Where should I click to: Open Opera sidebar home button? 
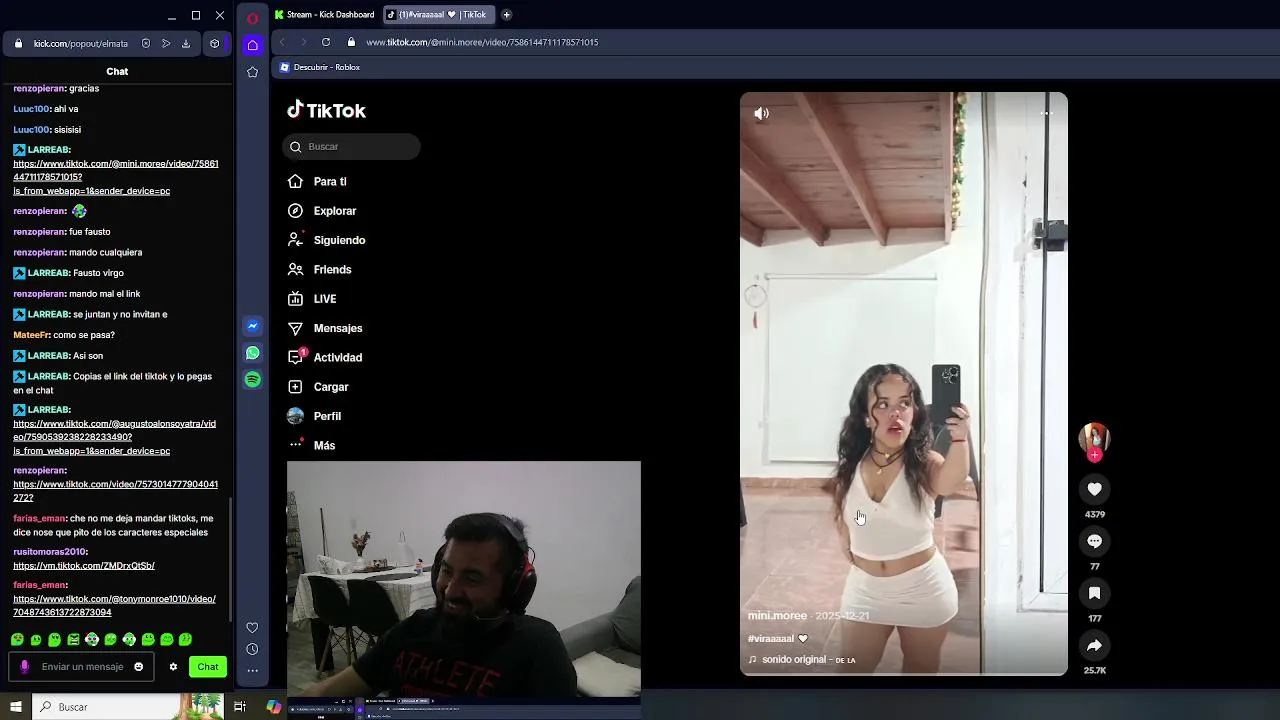point(252,45)
